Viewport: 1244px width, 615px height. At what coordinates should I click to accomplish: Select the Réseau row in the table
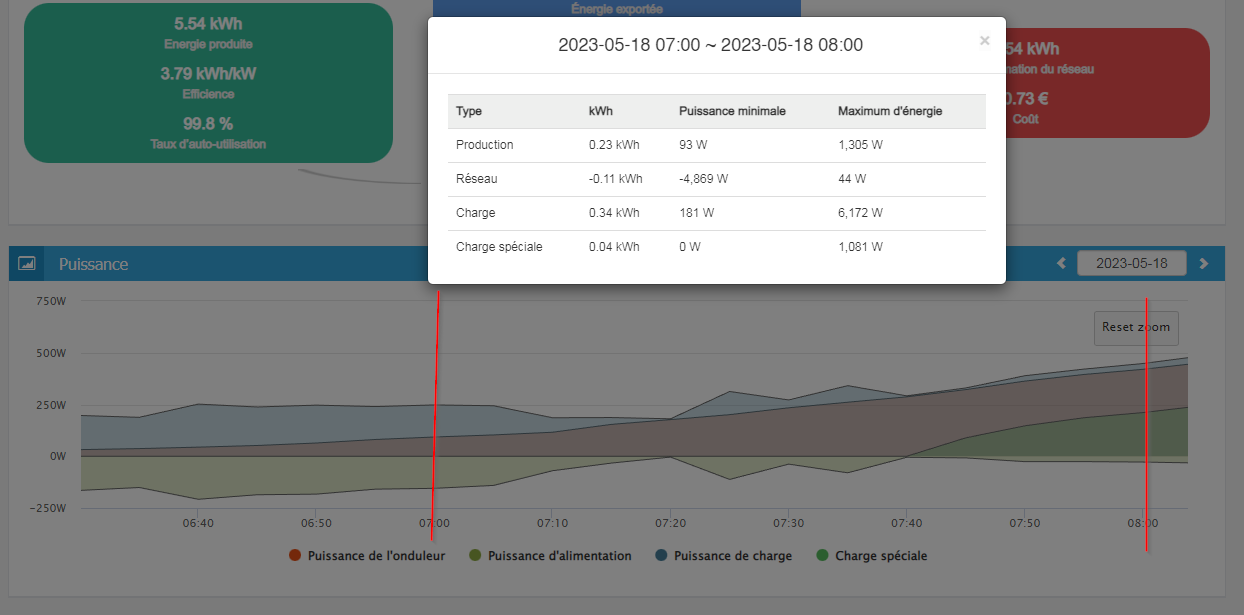click(716, 179)
